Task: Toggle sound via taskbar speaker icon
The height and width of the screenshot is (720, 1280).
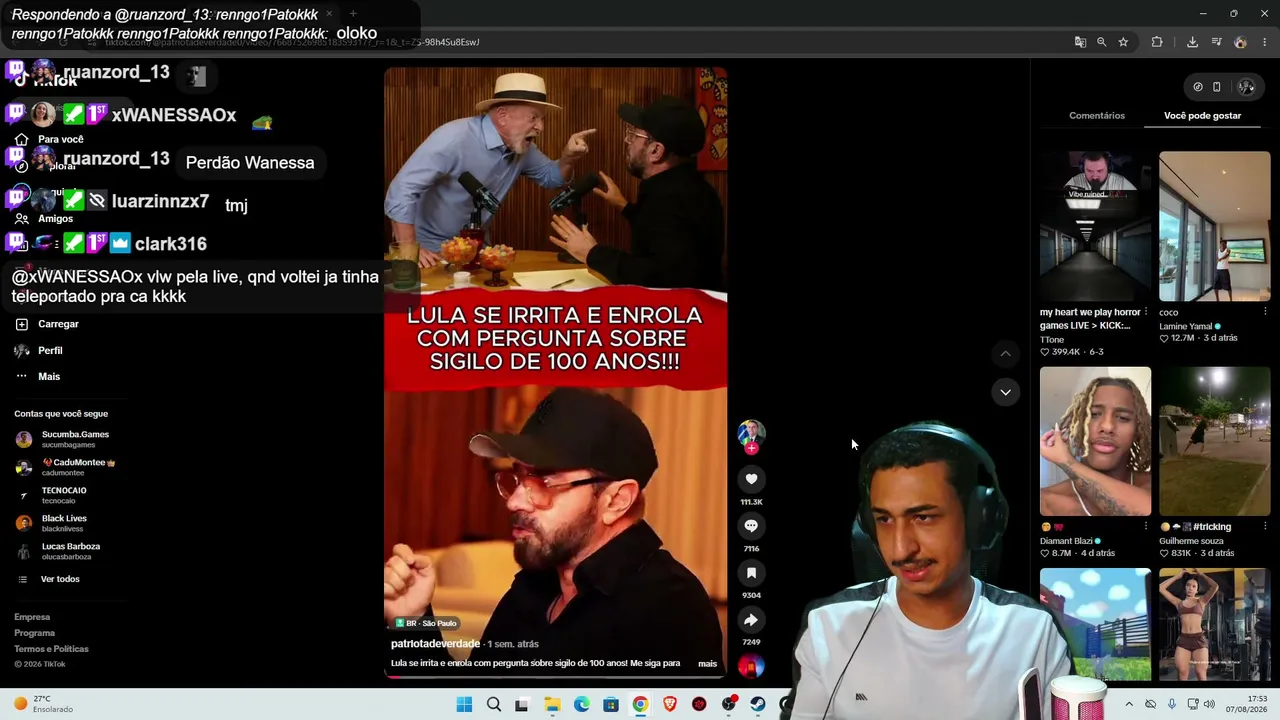Action: pyautogui.click(x=1209, y=704)
